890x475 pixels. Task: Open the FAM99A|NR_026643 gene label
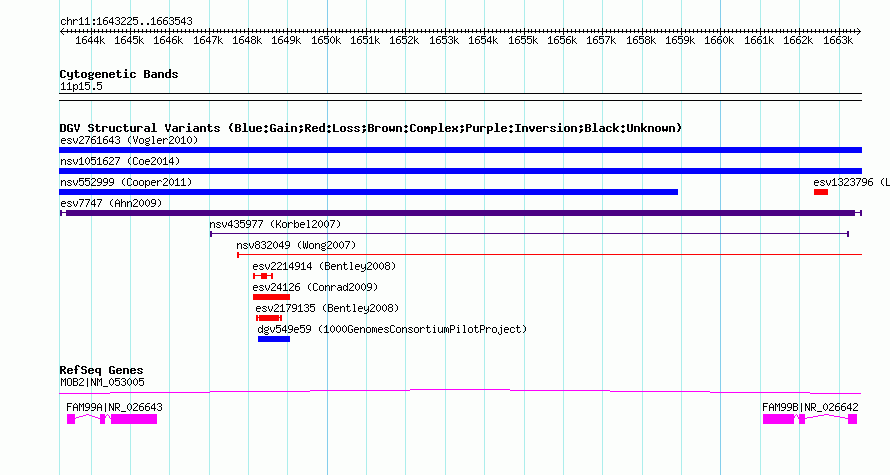pos(114,407)
